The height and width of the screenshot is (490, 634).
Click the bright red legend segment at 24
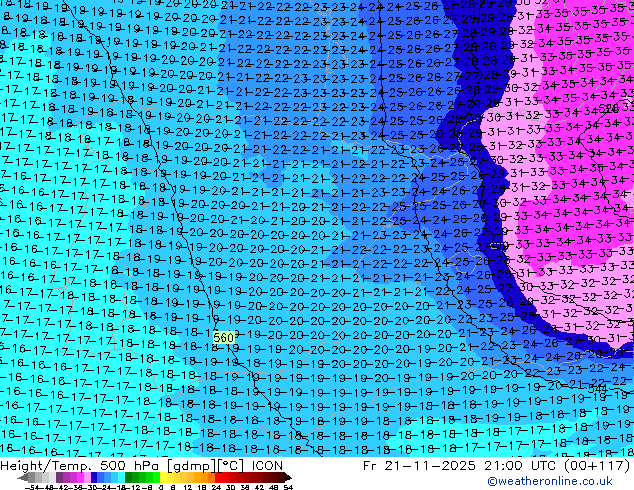218,477
